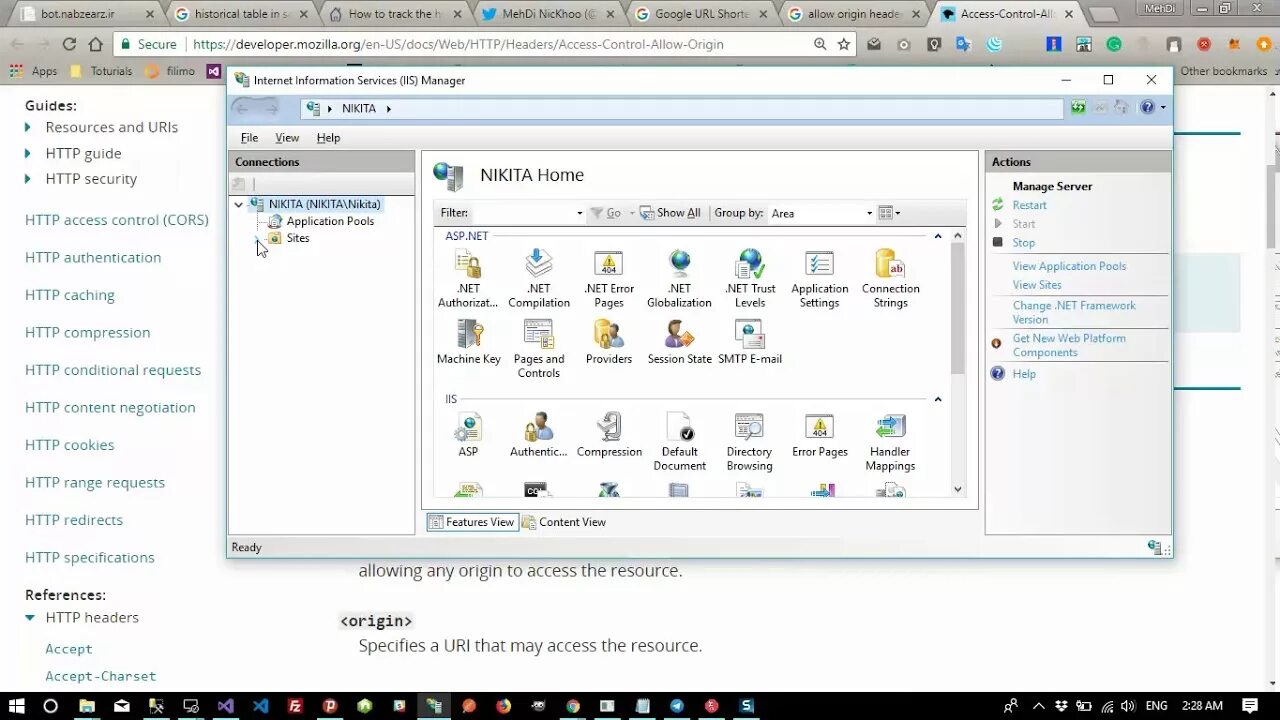Open the File menu in IIS Manager
This screenshot has height=720, width=1280.
pos(249,138)
